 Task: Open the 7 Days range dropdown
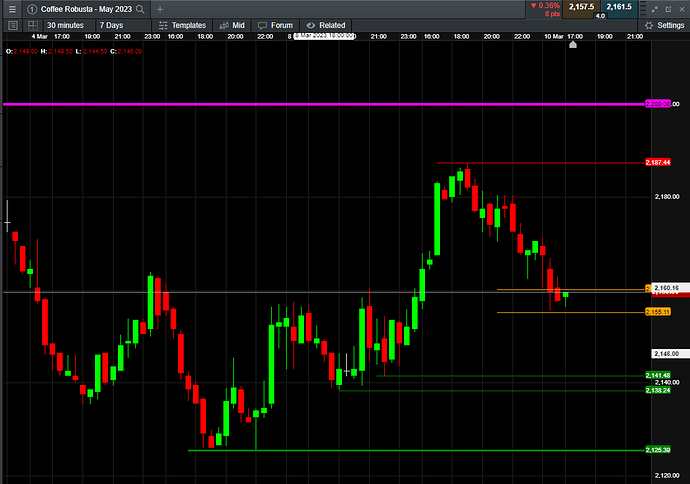pos(112,26)
